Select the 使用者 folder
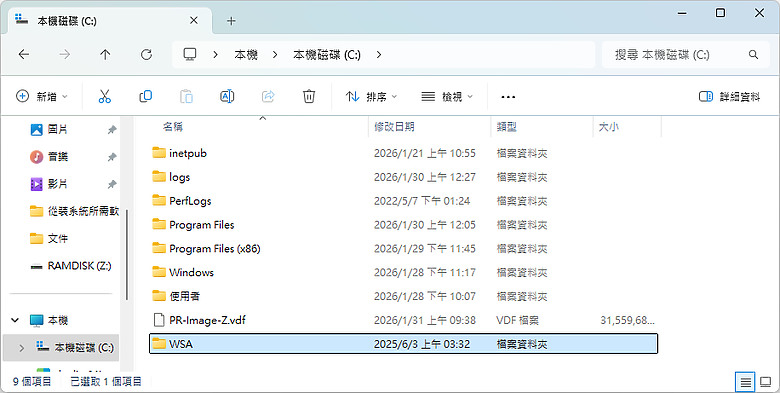 tap(404, 296)
